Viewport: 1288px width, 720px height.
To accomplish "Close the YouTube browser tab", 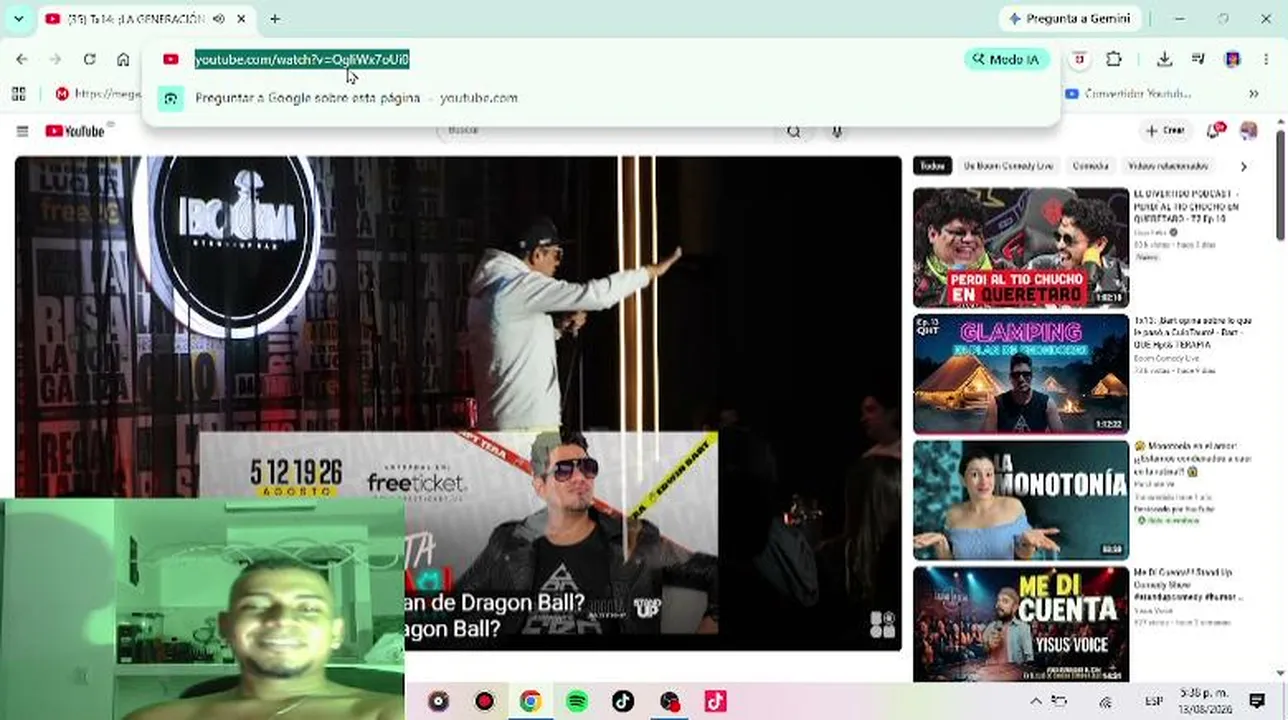I will [242, 18].
